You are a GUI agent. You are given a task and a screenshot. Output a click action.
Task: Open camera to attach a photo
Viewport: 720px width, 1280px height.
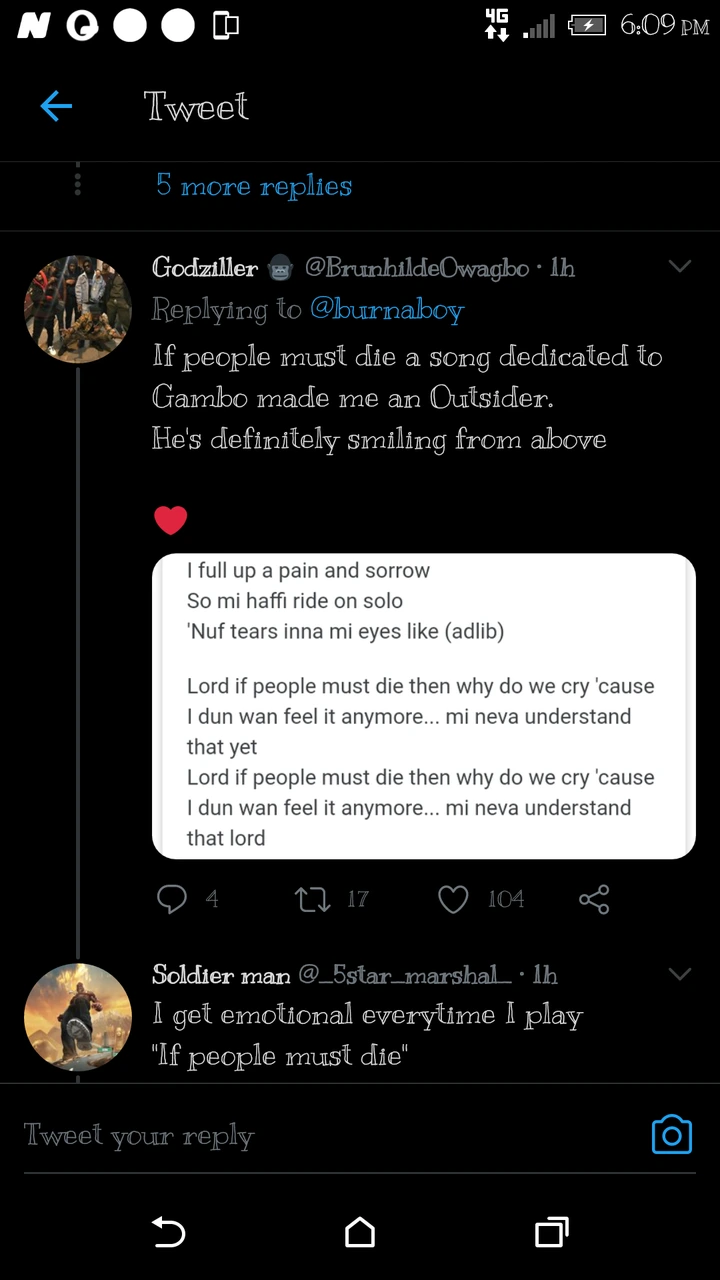coord(671,1135)
